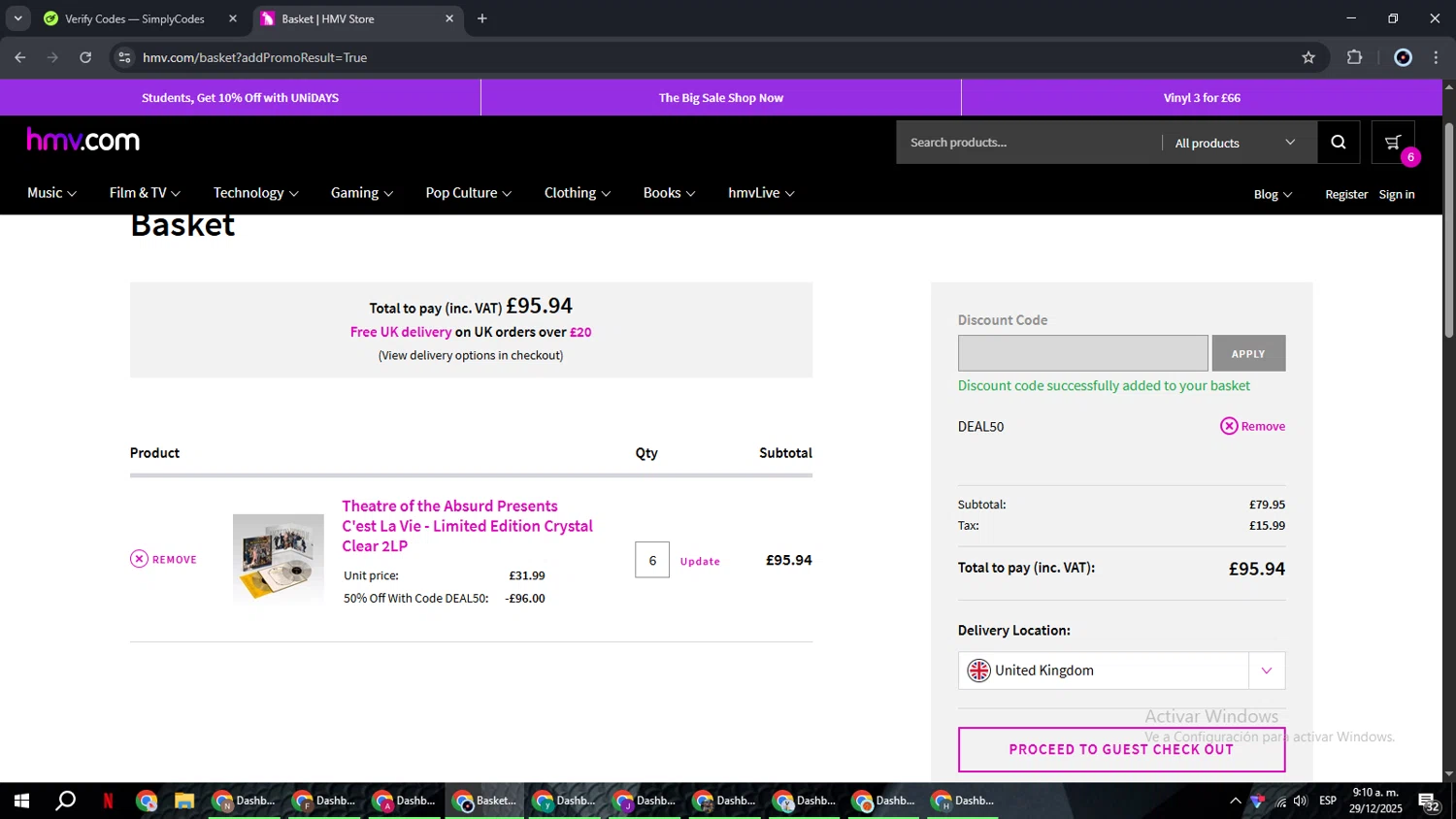Click the search magnifier button
The image size is (1456, 819).
pyautogui.click(x=1339, y=143)
